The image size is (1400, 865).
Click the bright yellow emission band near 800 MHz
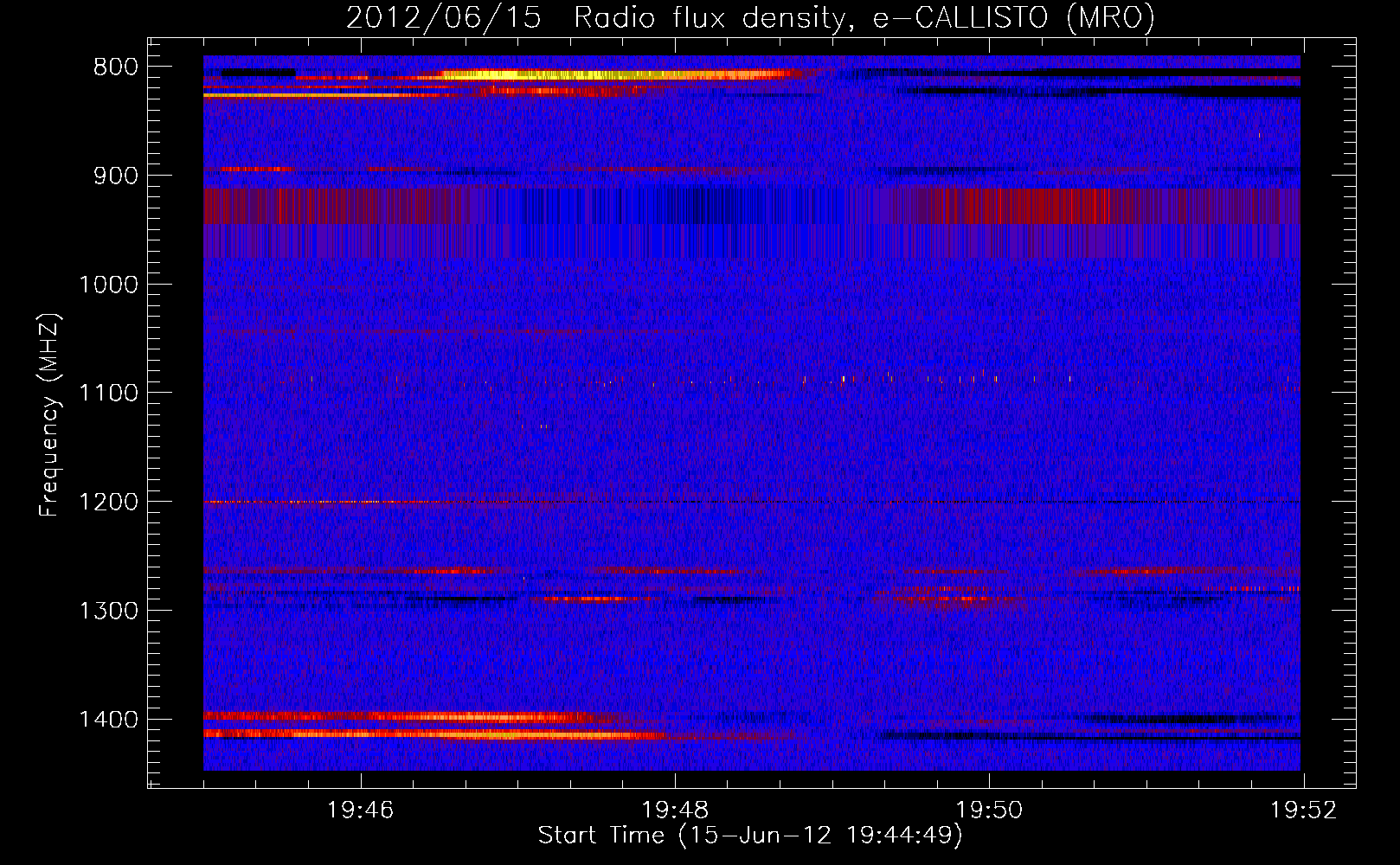click(614, 75)
